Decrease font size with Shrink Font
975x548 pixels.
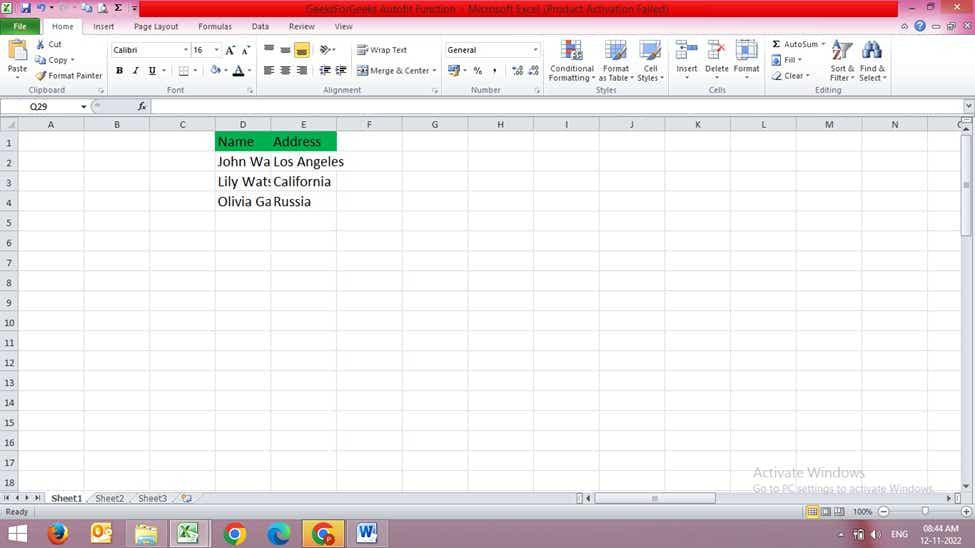tap(246, 50)
